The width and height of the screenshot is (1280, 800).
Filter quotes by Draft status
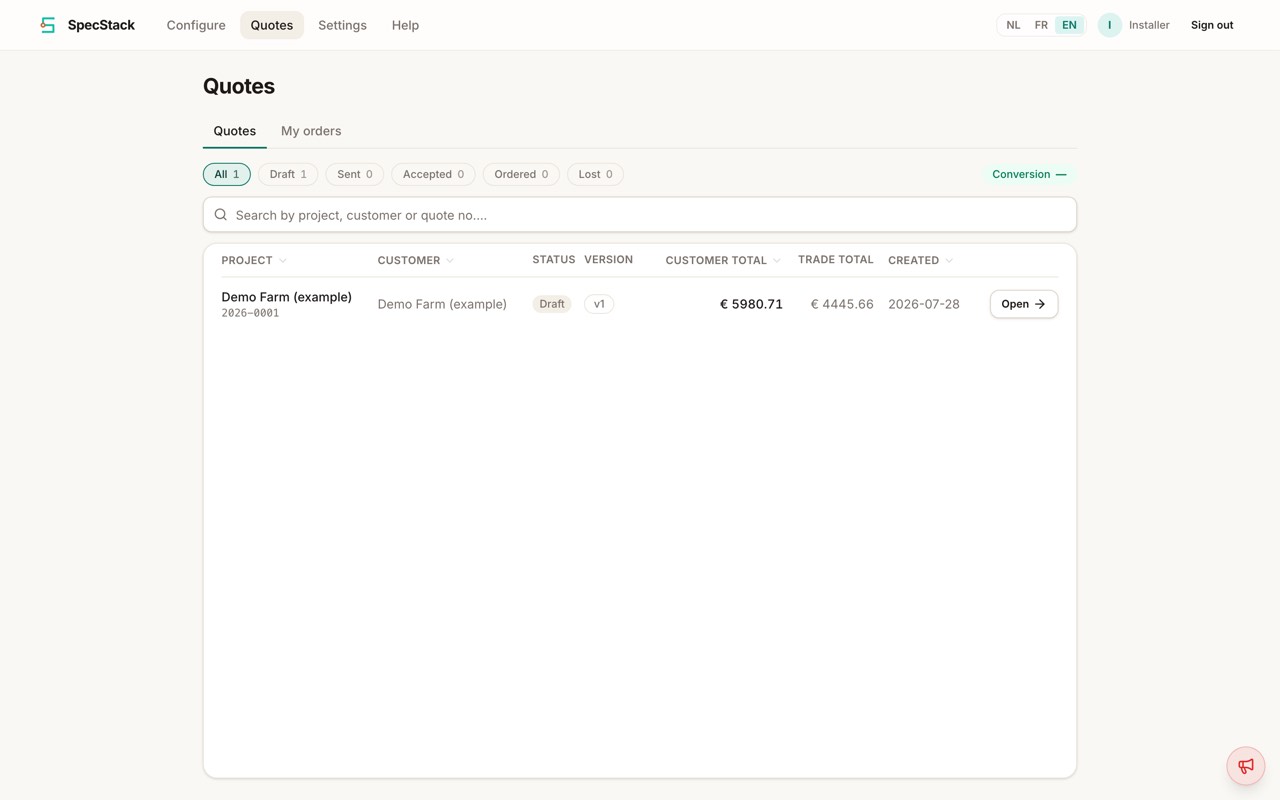288,174
